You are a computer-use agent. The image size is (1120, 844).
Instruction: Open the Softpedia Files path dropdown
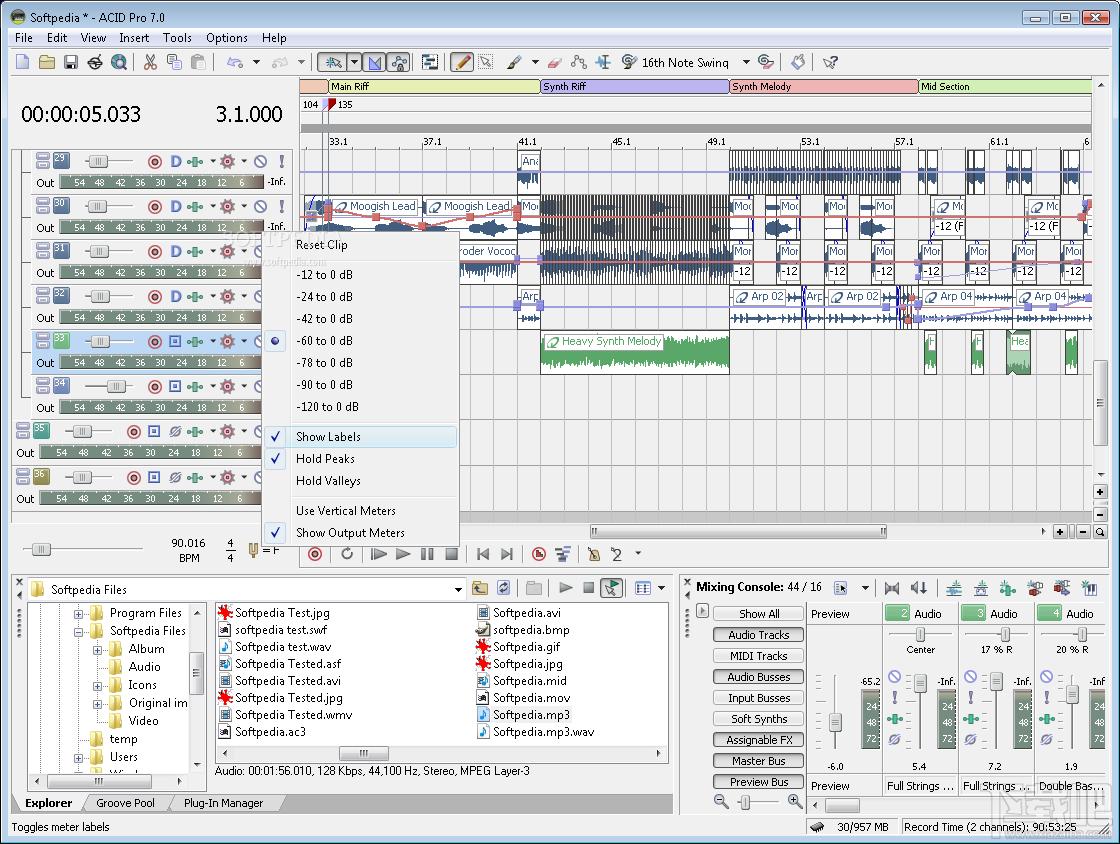coord(458,589)
